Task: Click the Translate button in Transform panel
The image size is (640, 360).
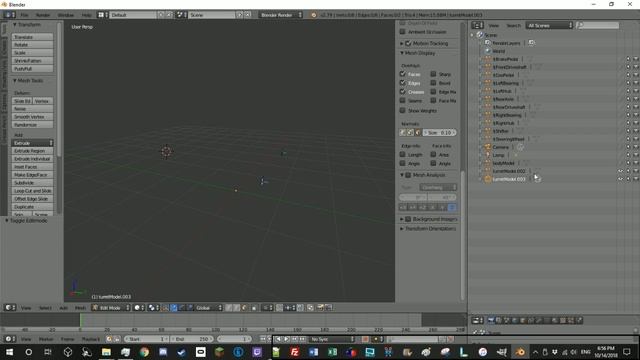Action: coord(32,37)
